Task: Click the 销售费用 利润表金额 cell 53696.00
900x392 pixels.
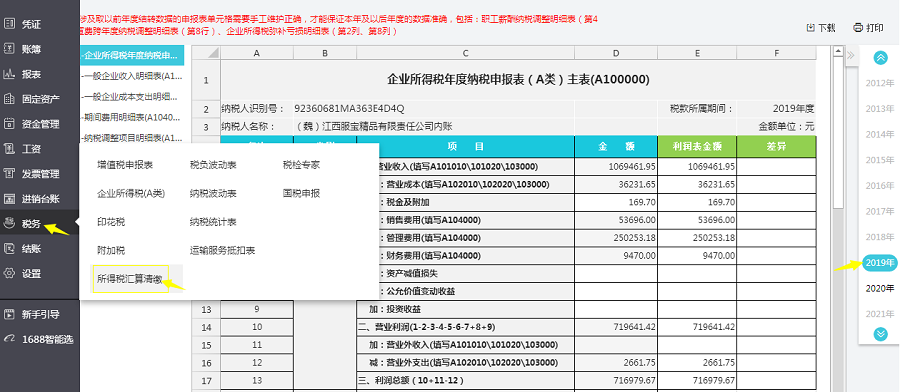Action: (697, 220)
